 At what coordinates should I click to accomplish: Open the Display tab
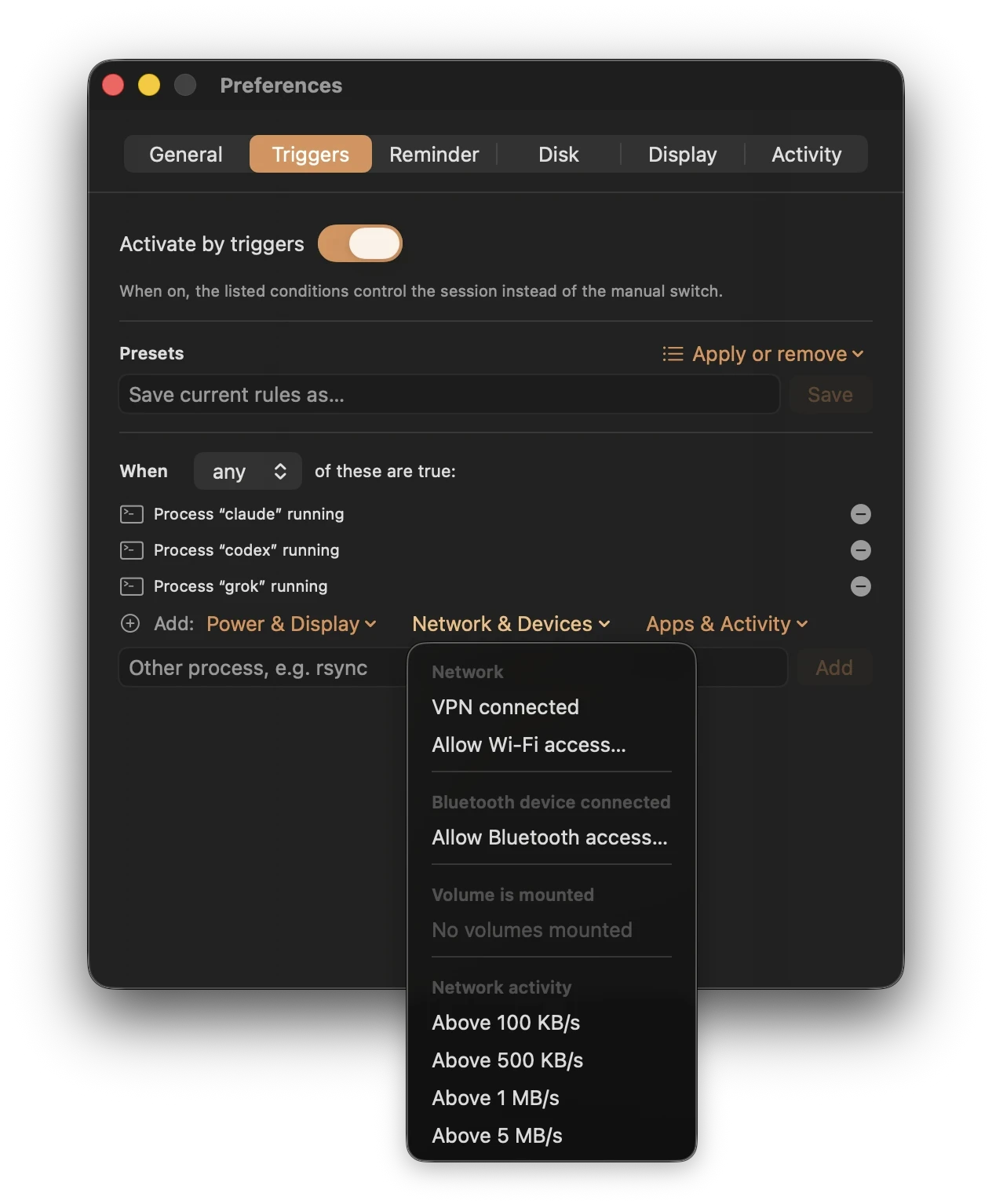pos(683,154)
